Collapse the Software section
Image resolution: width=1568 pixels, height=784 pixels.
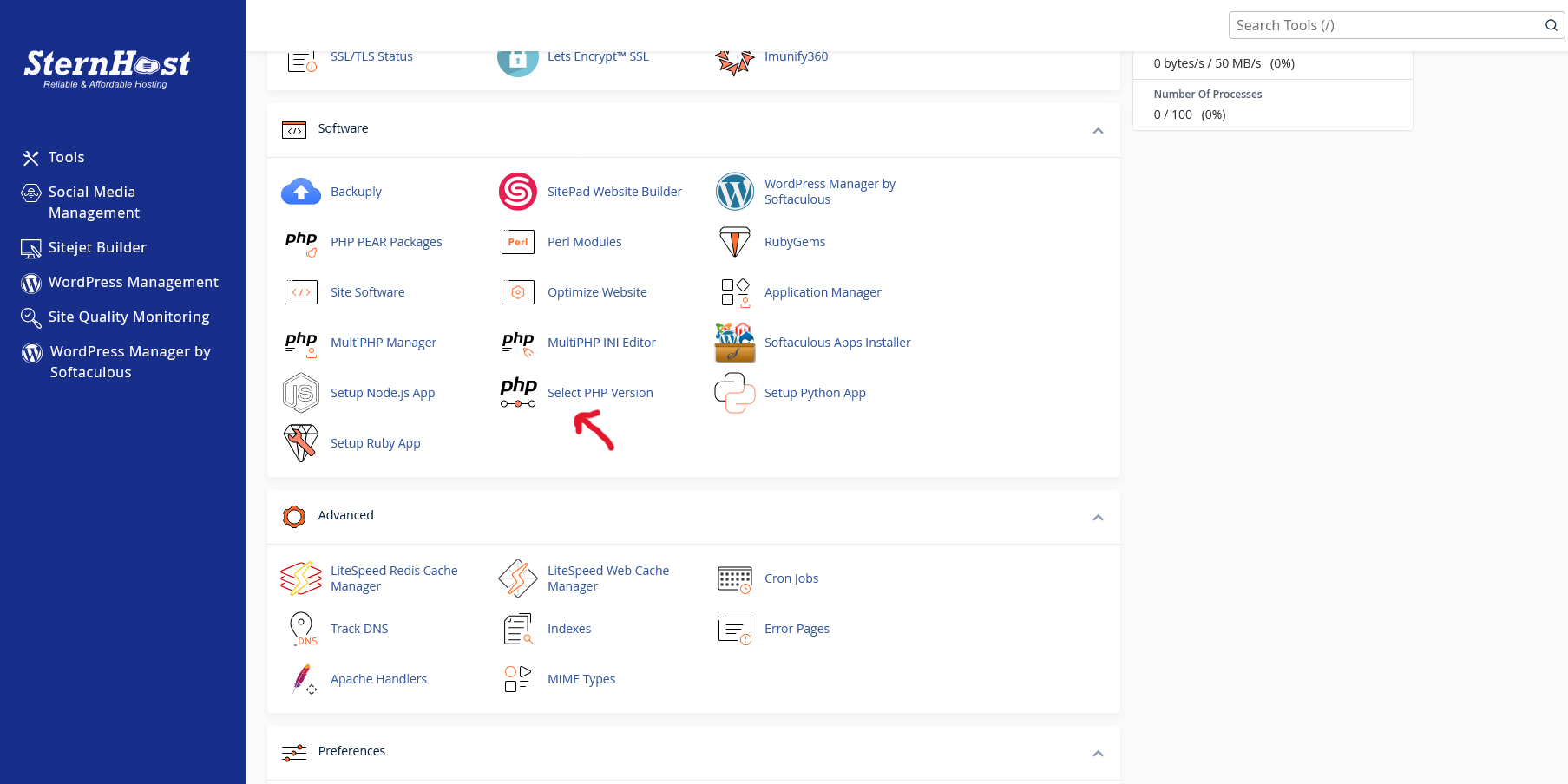1098,131
